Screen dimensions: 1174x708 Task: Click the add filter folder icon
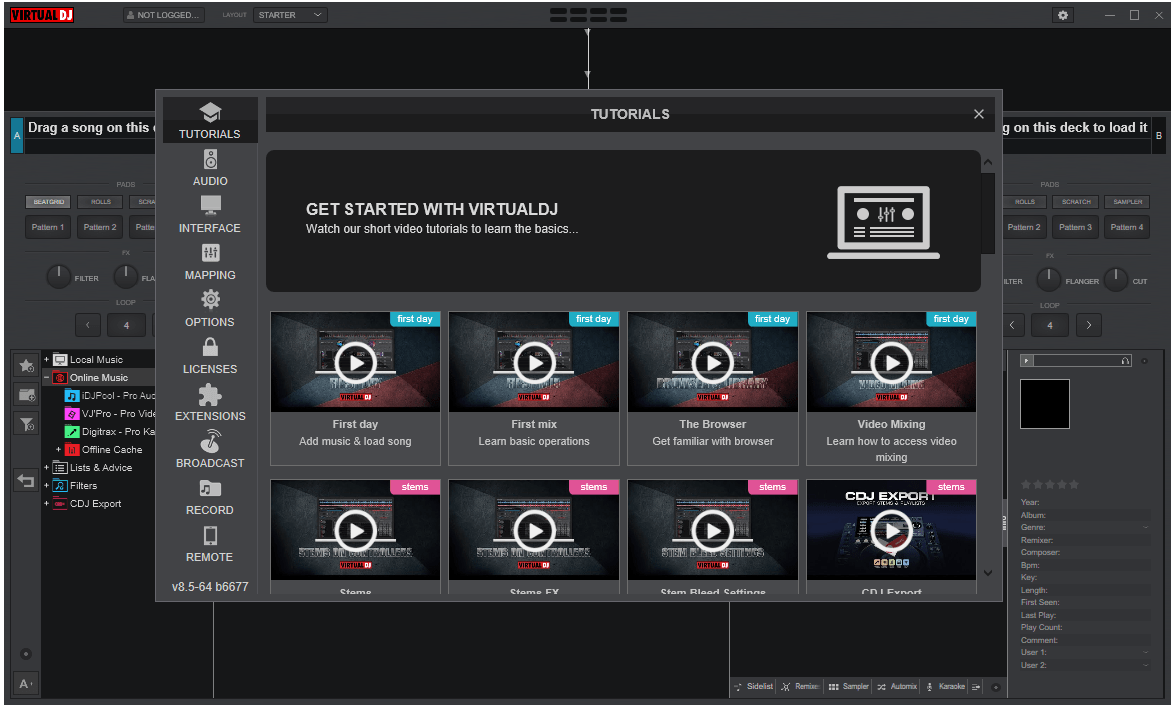click(x=26, y=424)
